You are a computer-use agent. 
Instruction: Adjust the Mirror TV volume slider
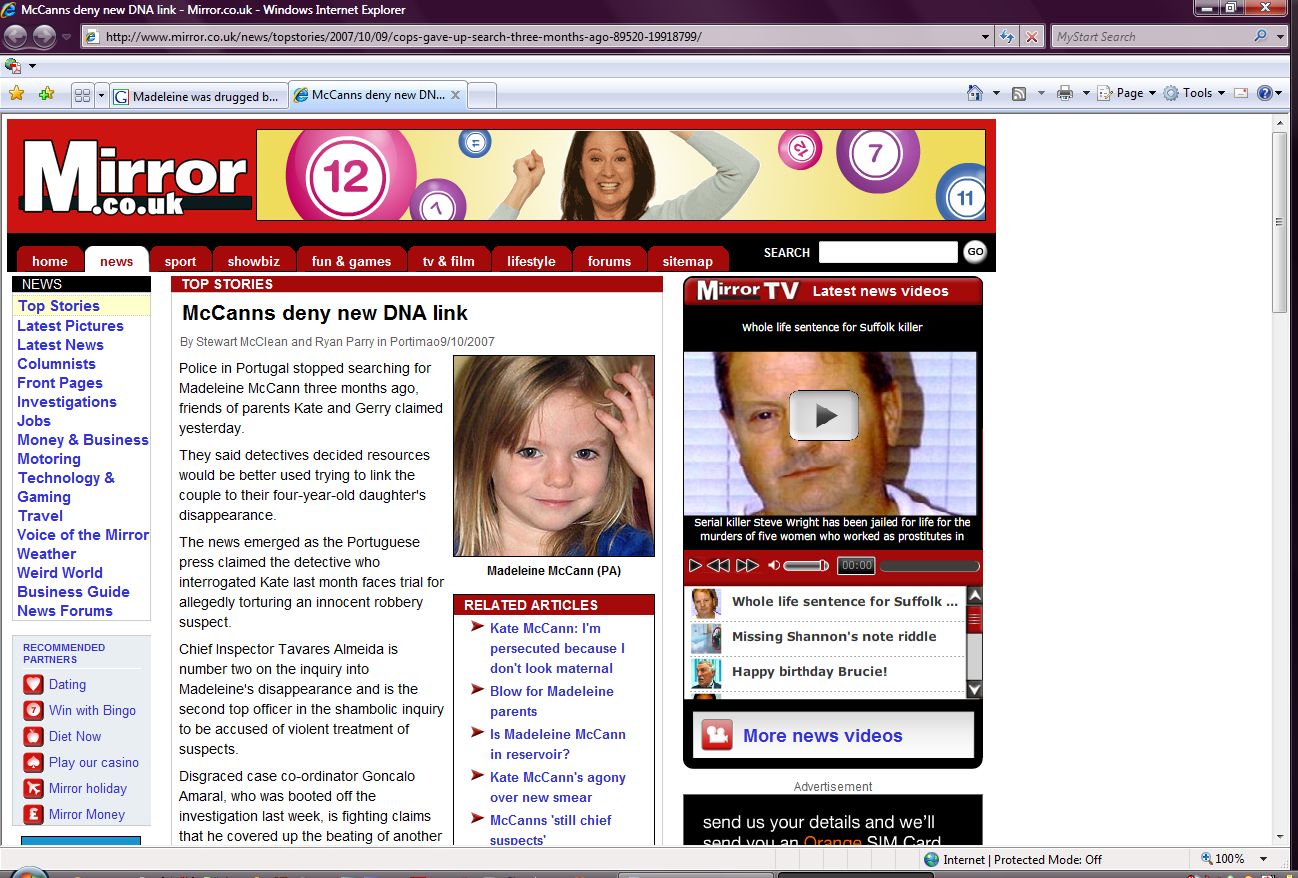805,566
